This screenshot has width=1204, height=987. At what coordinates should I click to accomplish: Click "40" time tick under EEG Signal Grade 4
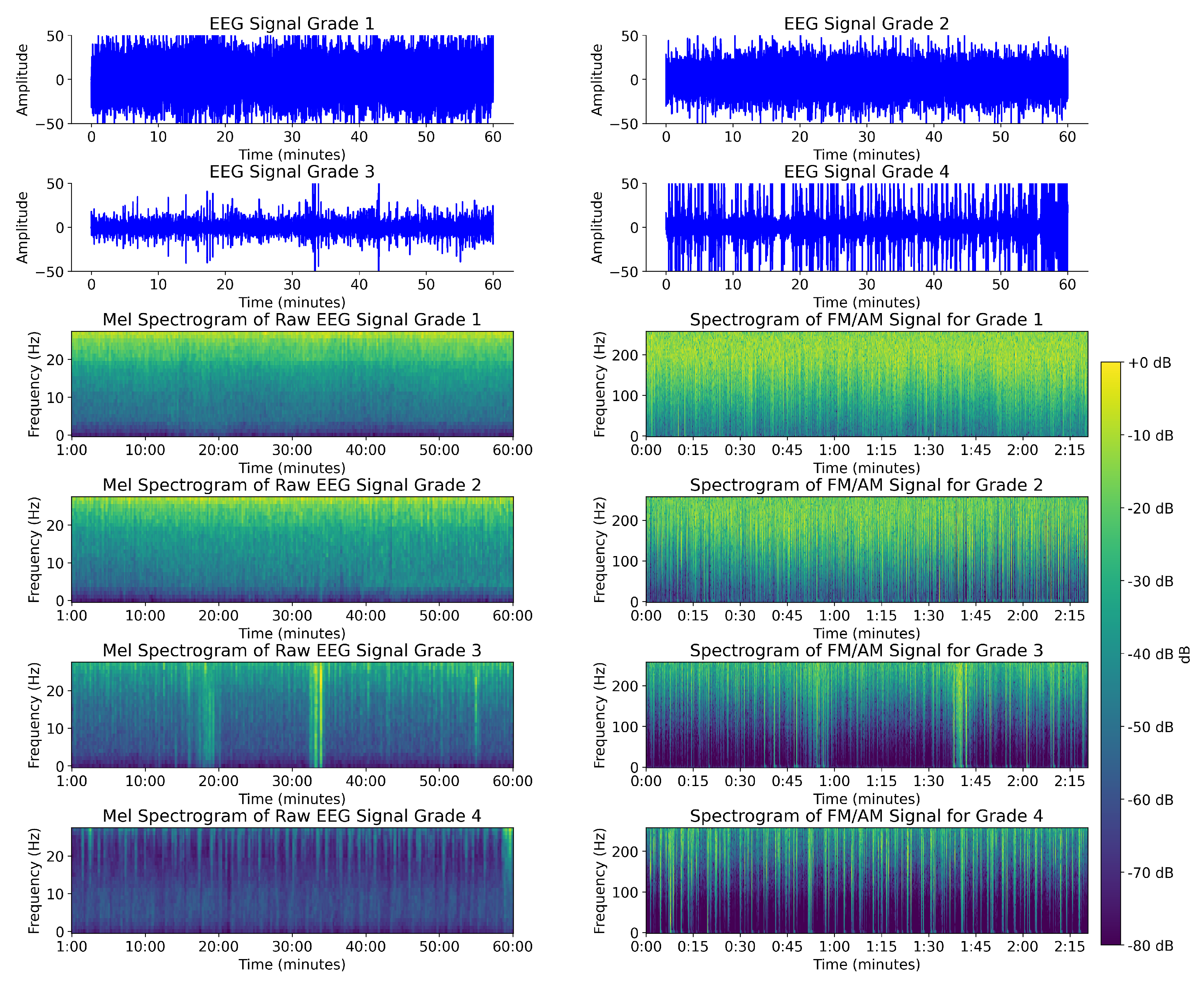point(934,285)
